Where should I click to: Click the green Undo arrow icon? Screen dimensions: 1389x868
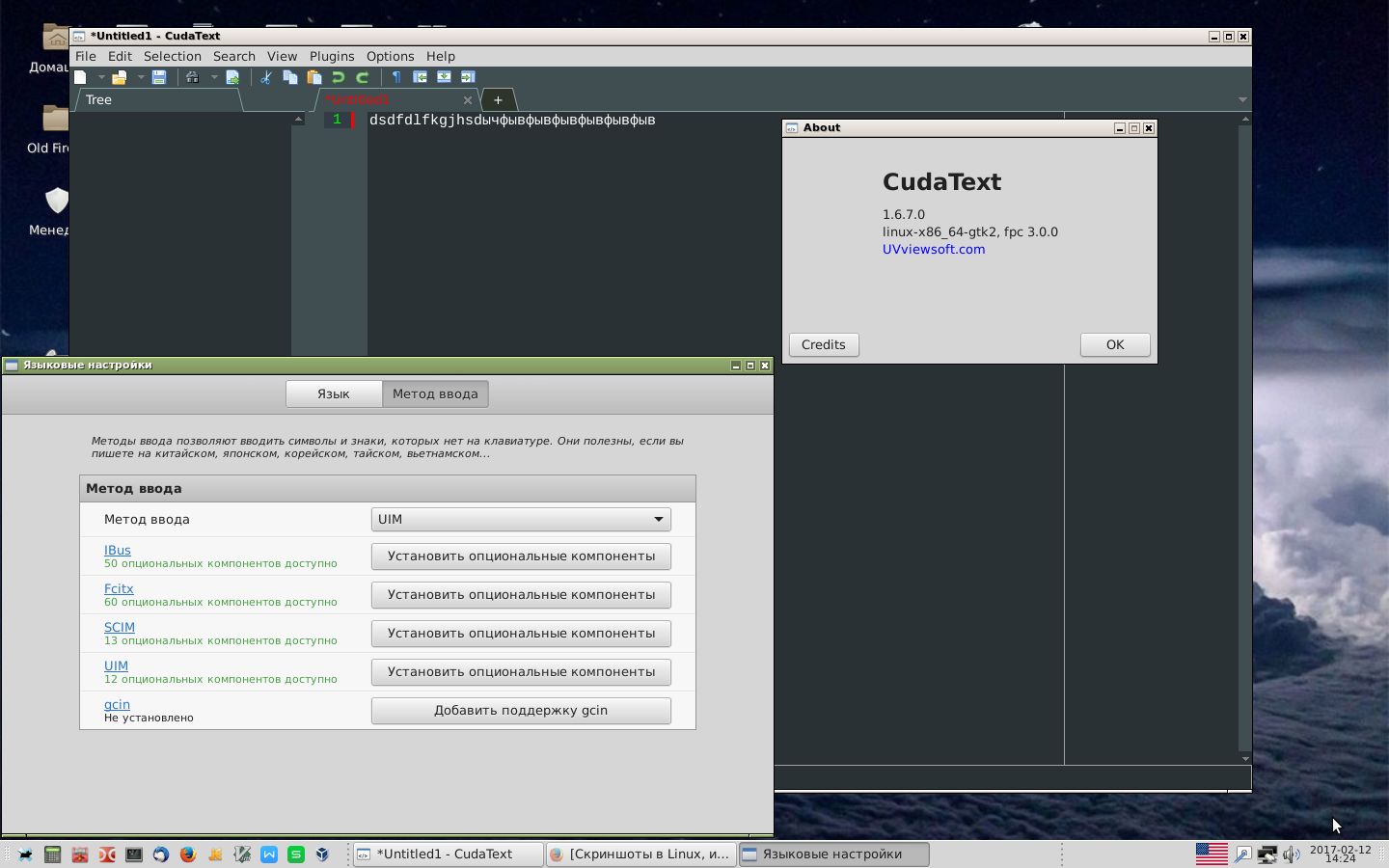click(339, 77)
